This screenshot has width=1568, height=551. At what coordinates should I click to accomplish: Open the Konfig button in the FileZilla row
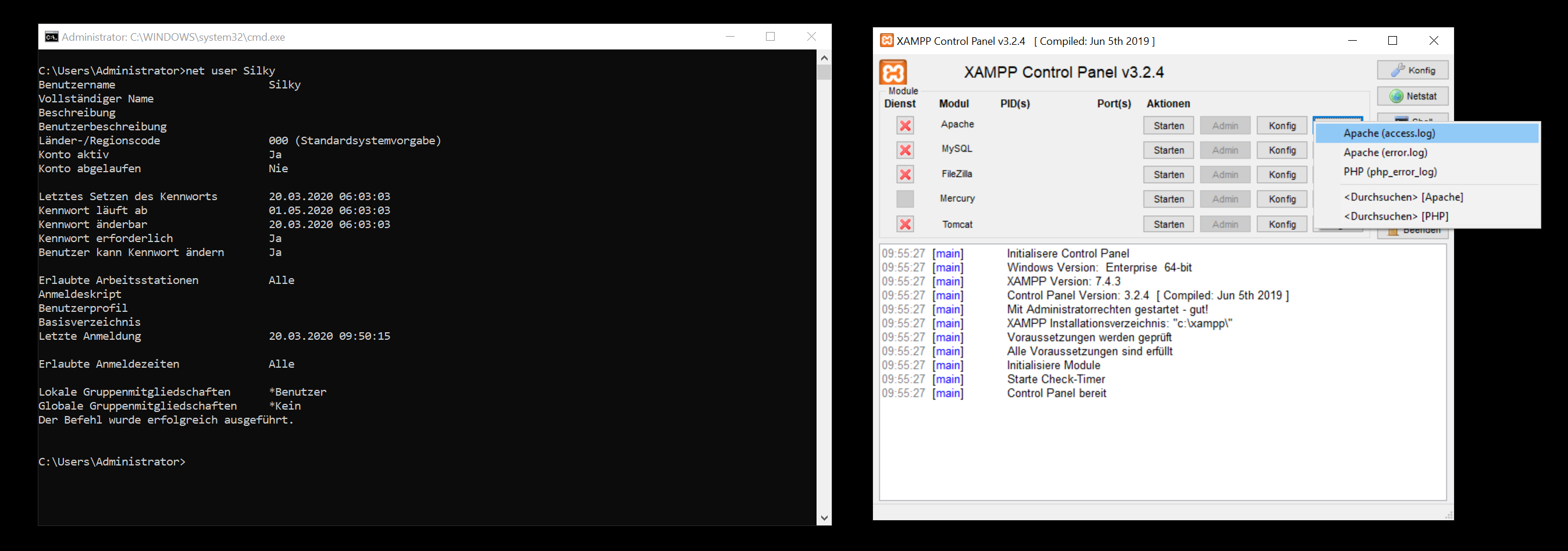click(x=1282, y=174)
